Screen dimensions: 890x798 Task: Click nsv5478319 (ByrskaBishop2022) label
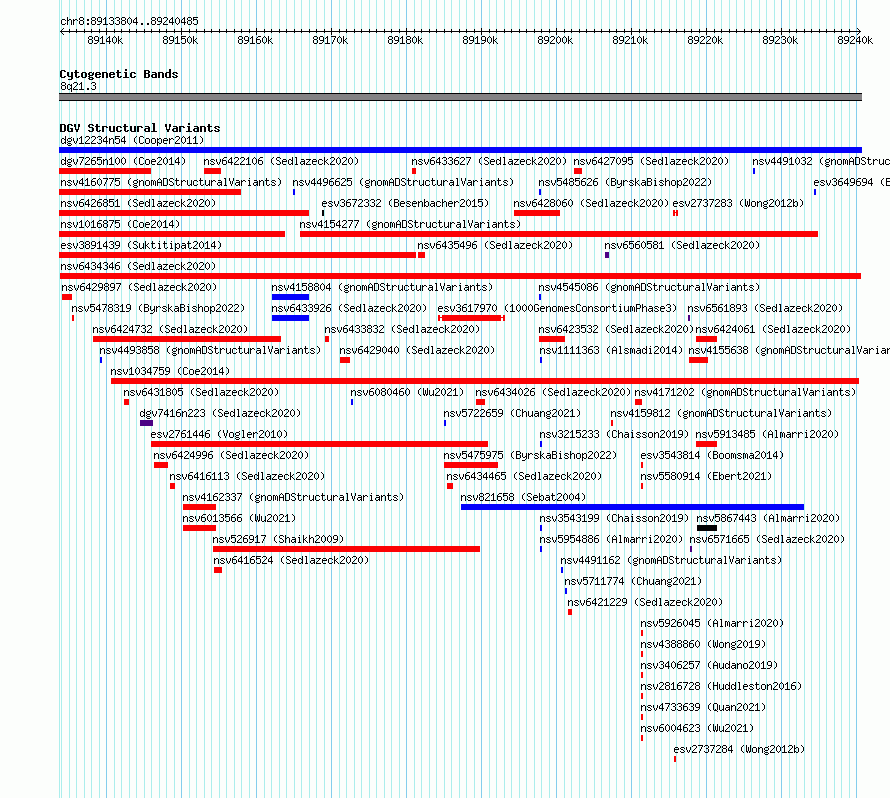tap(158, 308)
